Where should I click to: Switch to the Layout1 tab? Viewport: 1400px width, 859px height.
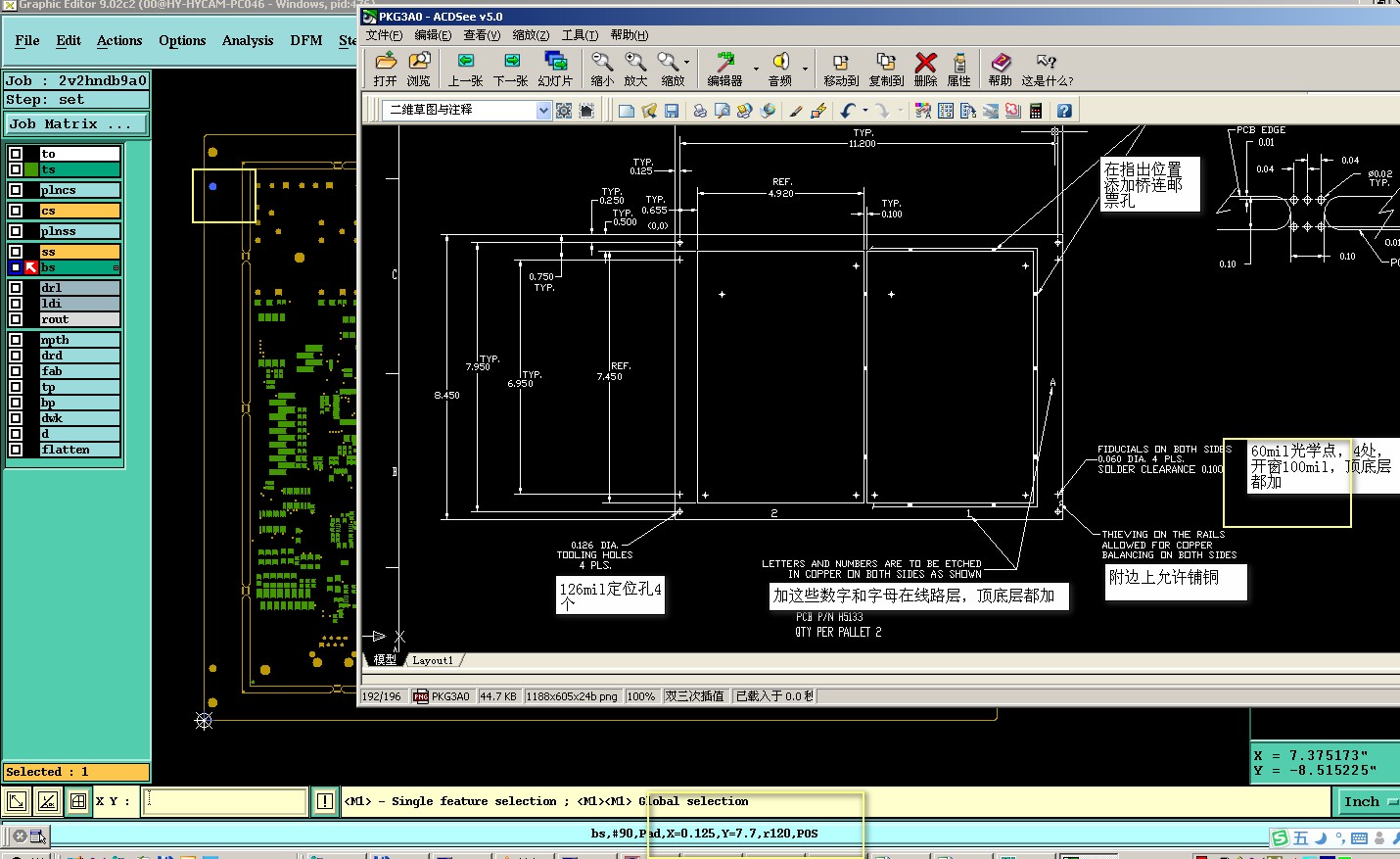[433, 660]
